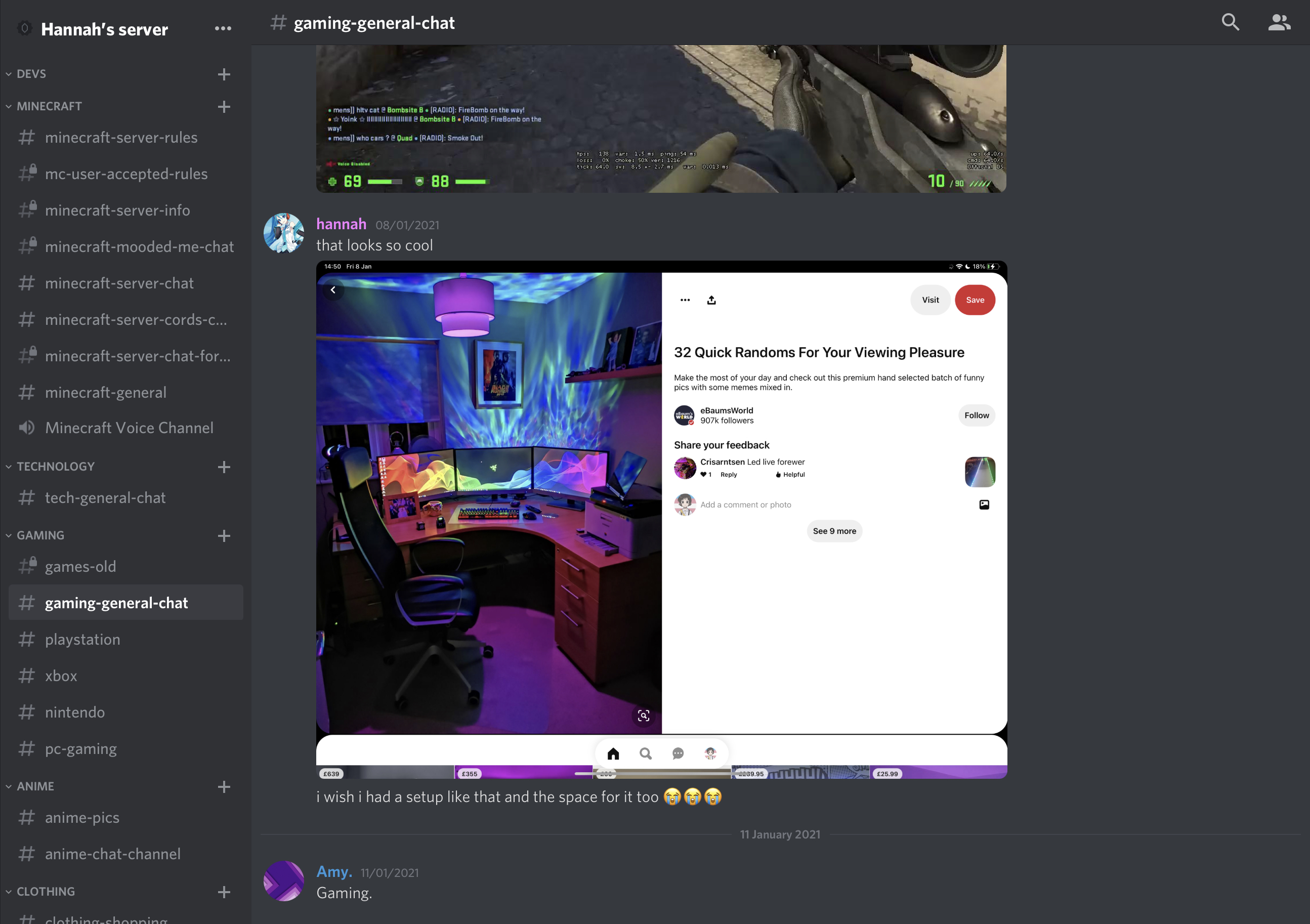Show the member list icon

1279,22
